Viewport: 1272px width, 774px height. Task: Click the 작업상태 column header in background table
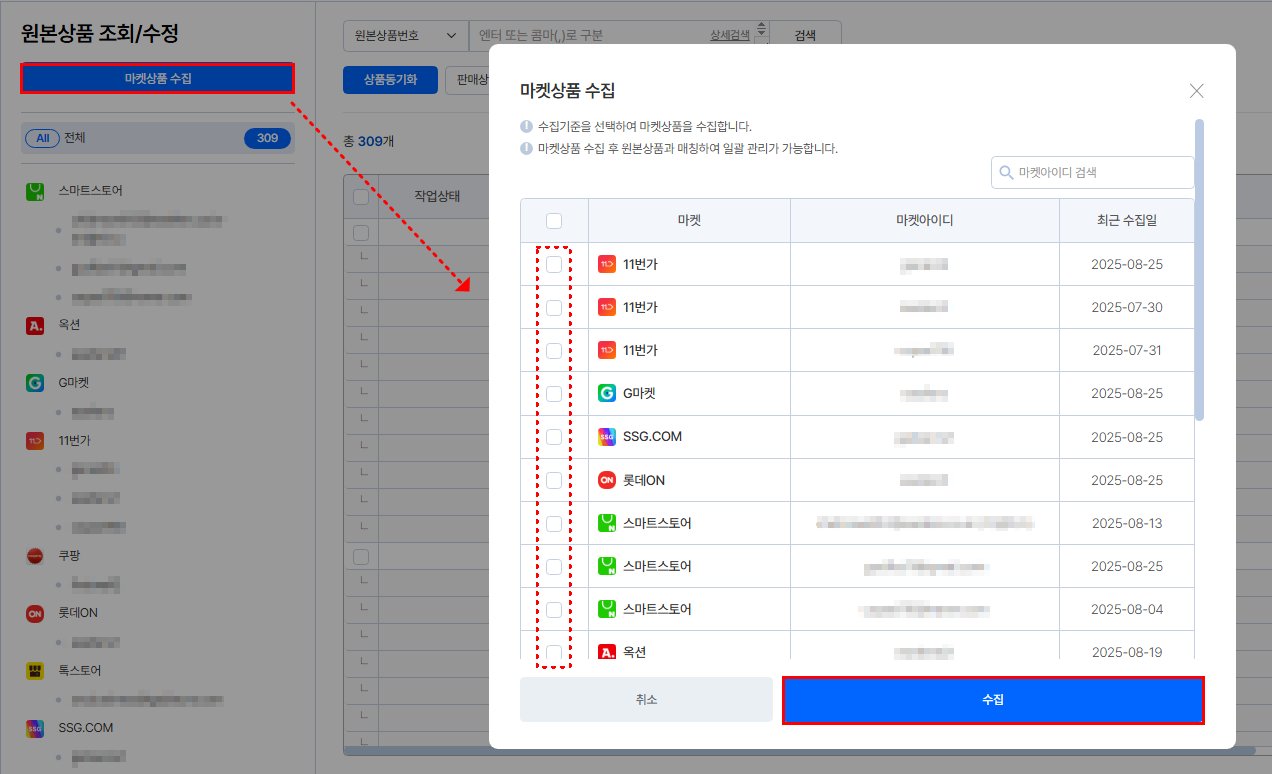(x=437, y=197)
